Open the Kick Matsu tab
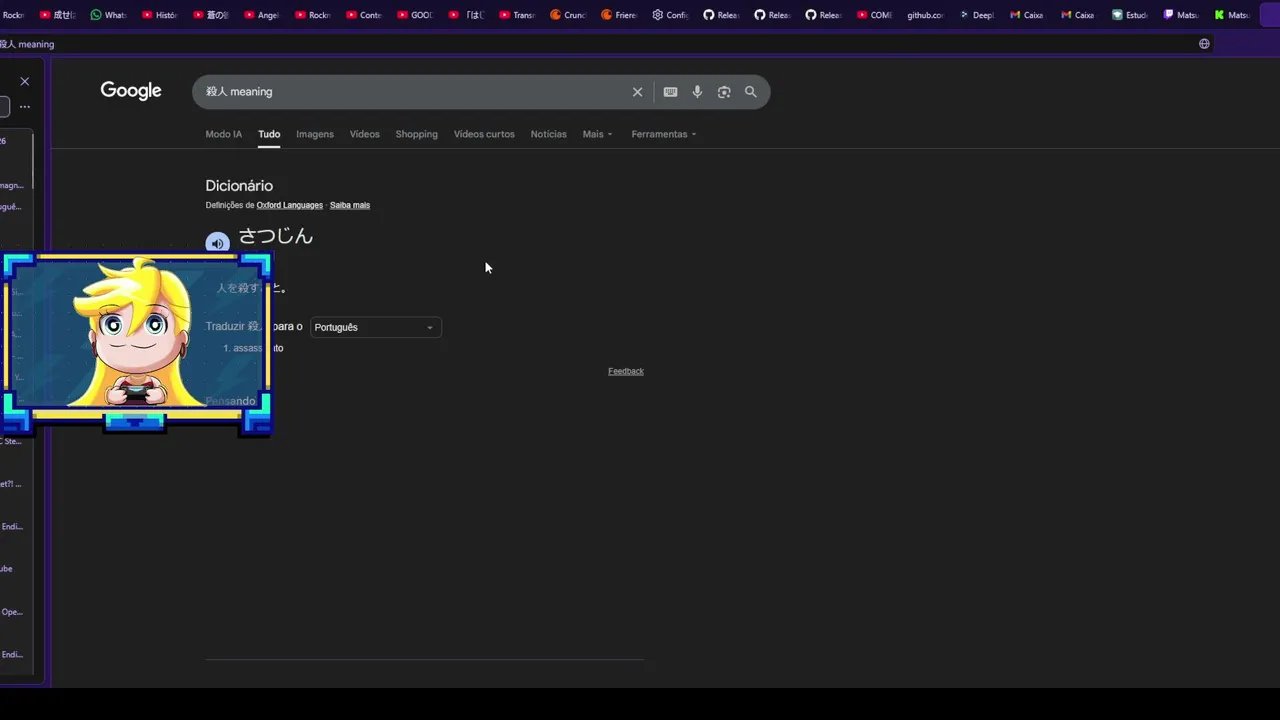This screenshot has height=720, width=1280. [x=1232, y=15]
